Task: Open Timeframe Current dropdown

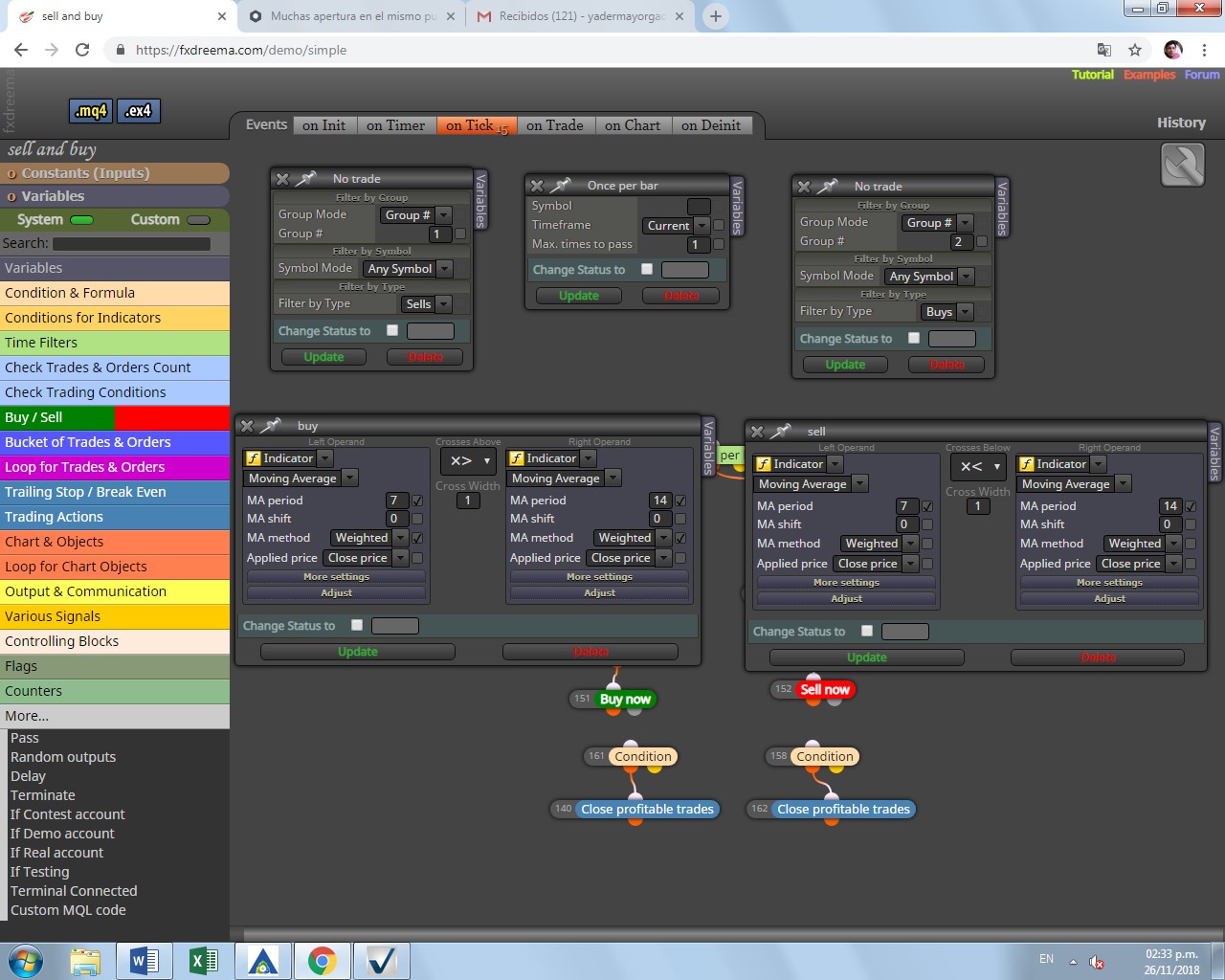Action: pos(675,226)
